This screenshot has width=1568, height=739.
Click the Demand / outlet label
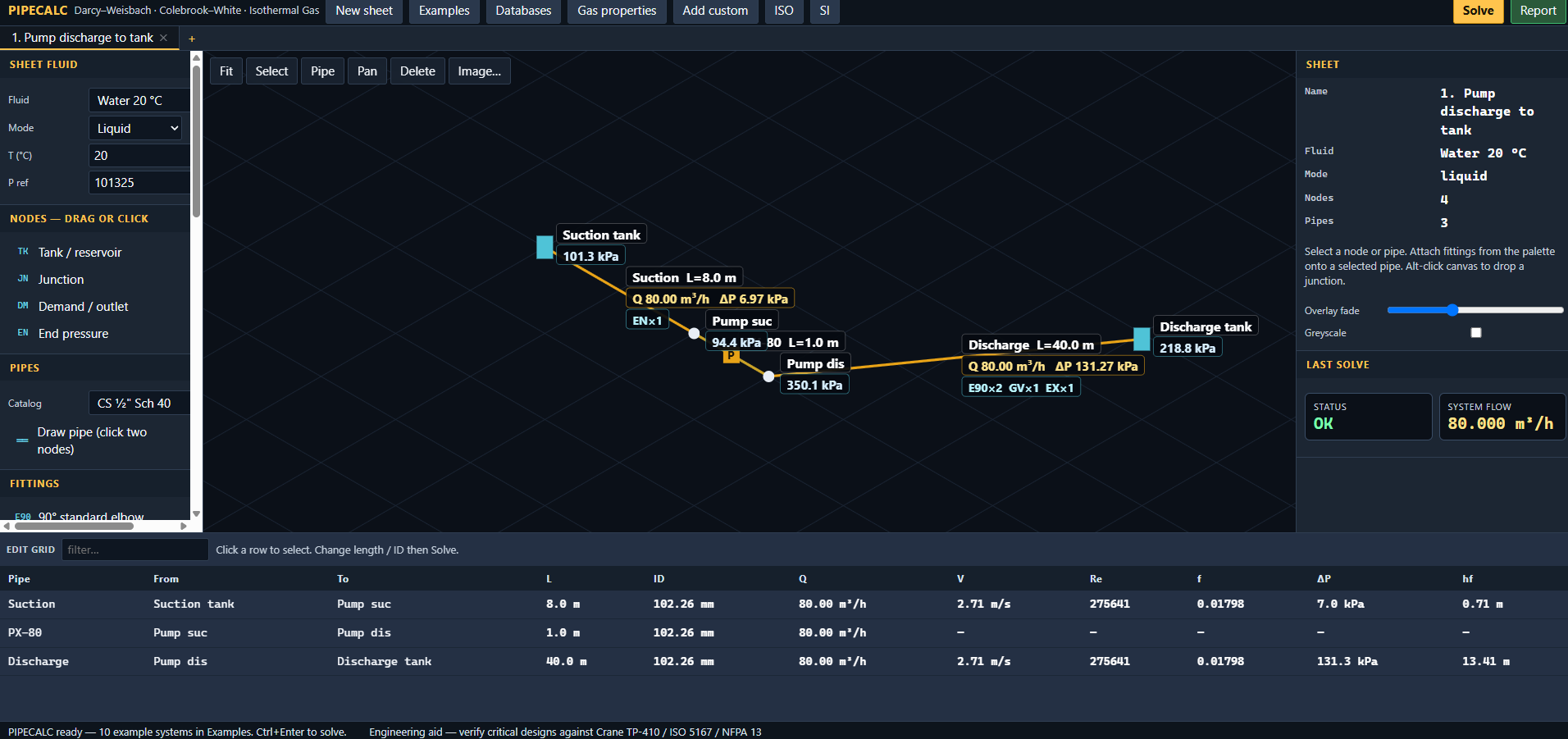[83, 306]
